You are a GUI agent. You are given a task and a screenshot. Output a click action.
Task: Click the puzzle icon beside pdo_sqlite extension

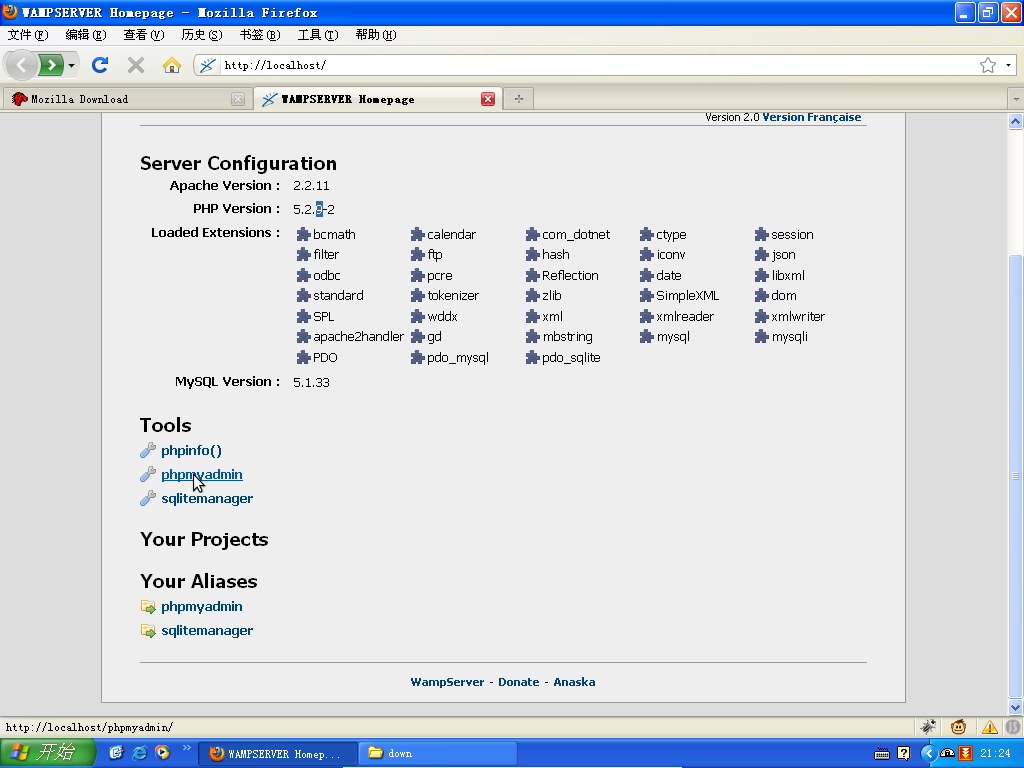(x=532, y=357)
